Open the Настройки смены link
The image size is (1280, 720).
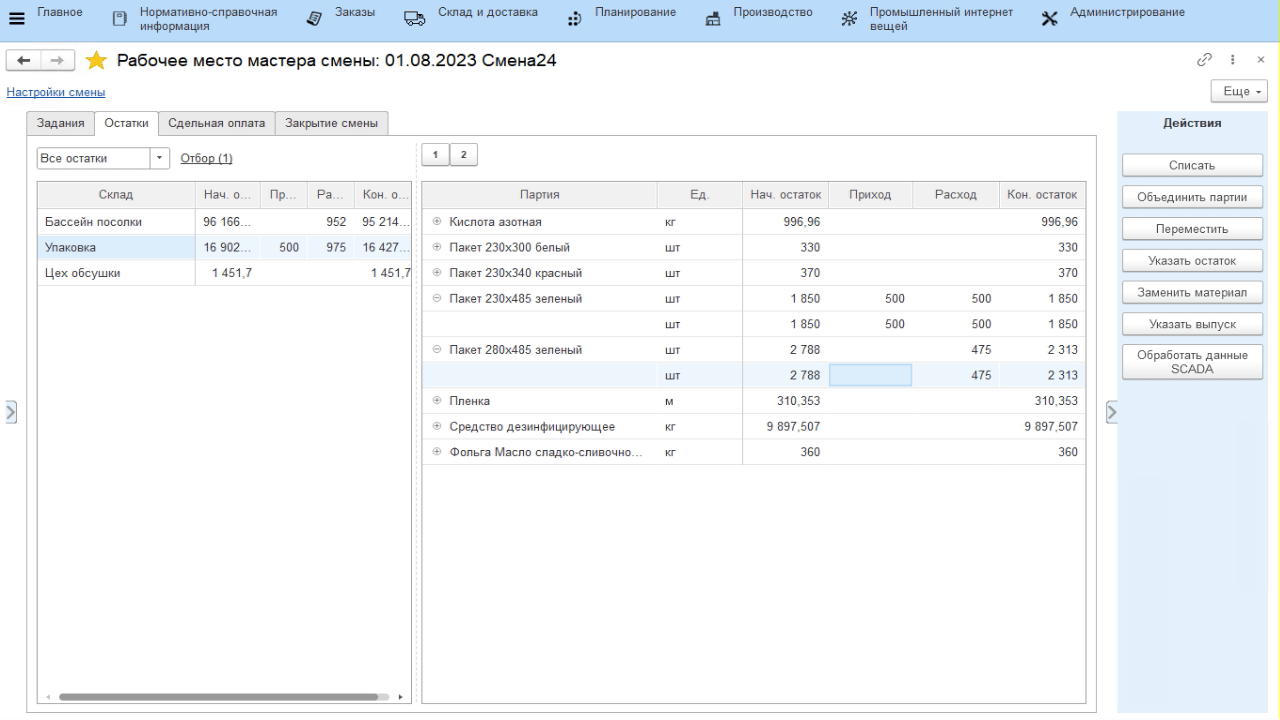pos(56,92)
